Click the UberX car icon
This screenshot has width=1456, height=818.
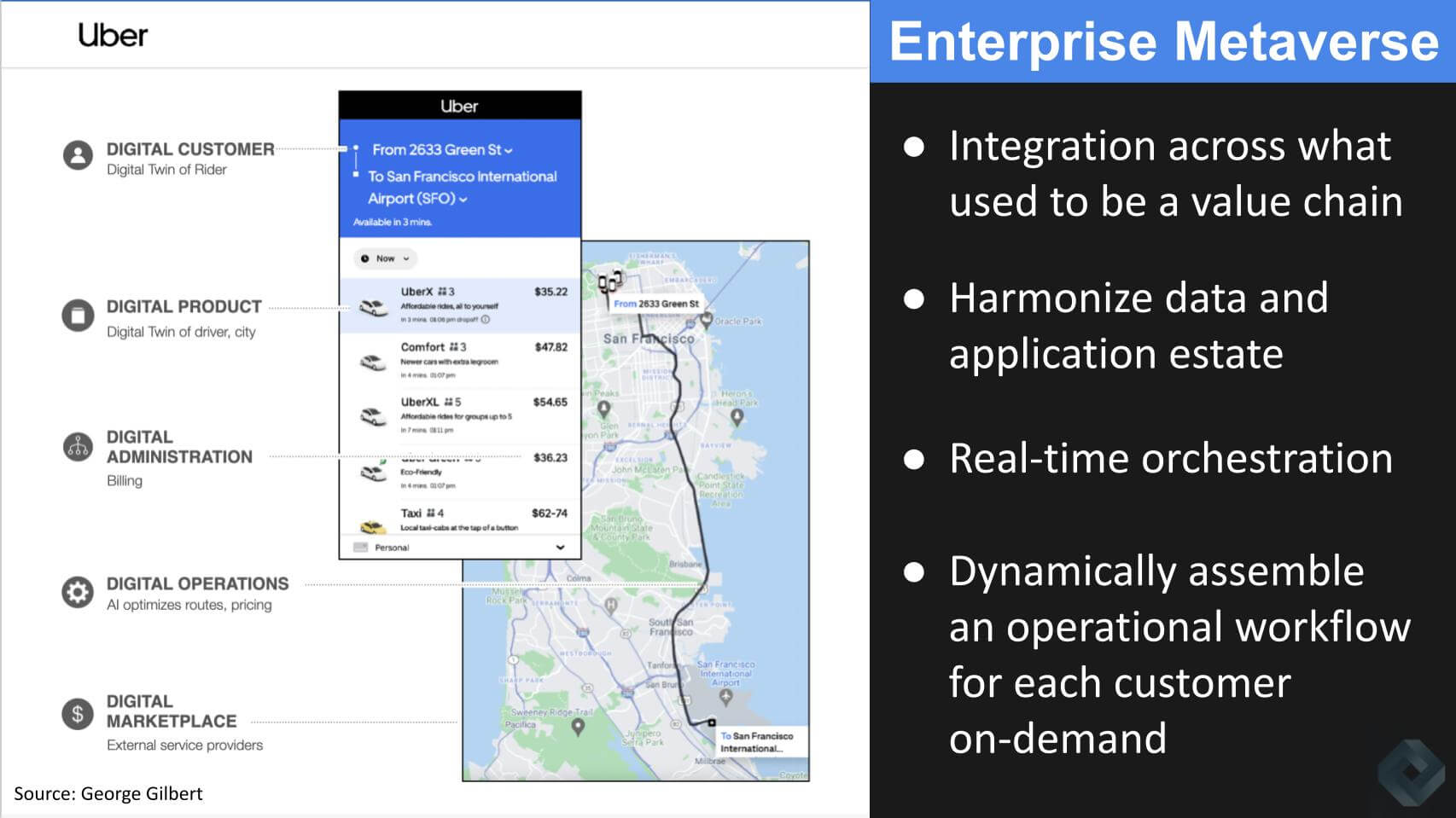[x=372, y=307]
